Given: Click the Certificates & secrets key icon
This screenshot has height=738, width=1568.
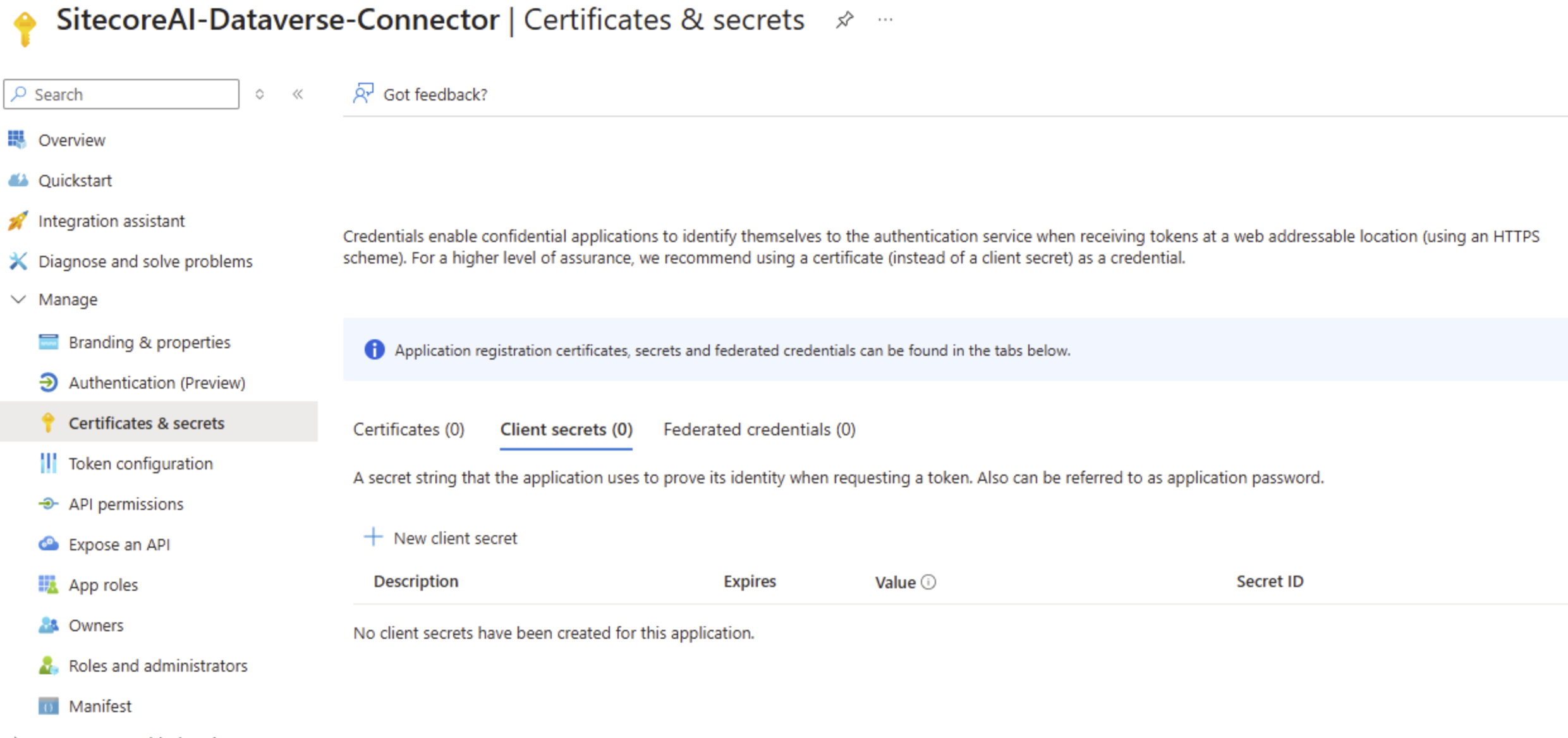Looking at the screenshot, I should click(48, 423).
